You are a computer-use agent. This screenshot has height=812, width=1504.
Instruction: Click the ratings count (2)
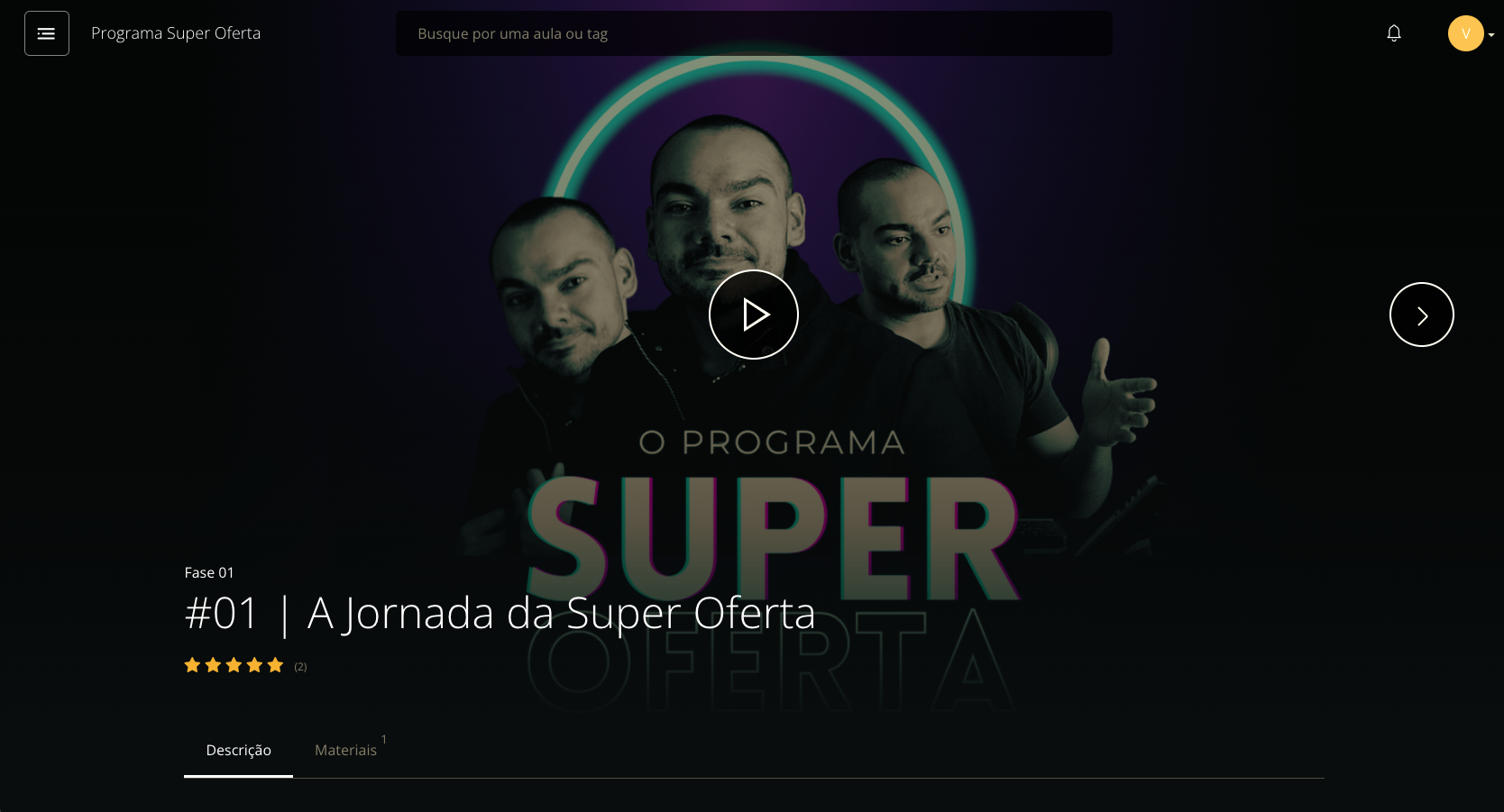[x=300, y=667]
